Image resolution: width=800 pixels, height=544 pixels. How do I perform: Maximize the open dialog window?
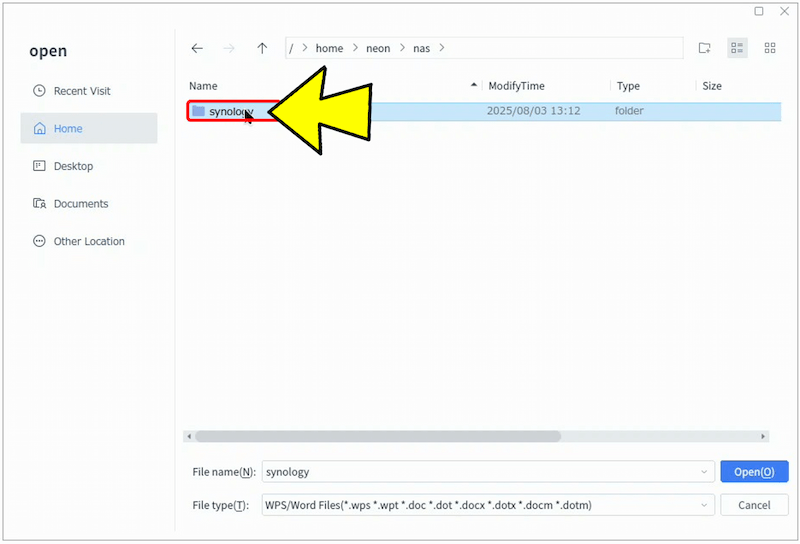[759, 11]
